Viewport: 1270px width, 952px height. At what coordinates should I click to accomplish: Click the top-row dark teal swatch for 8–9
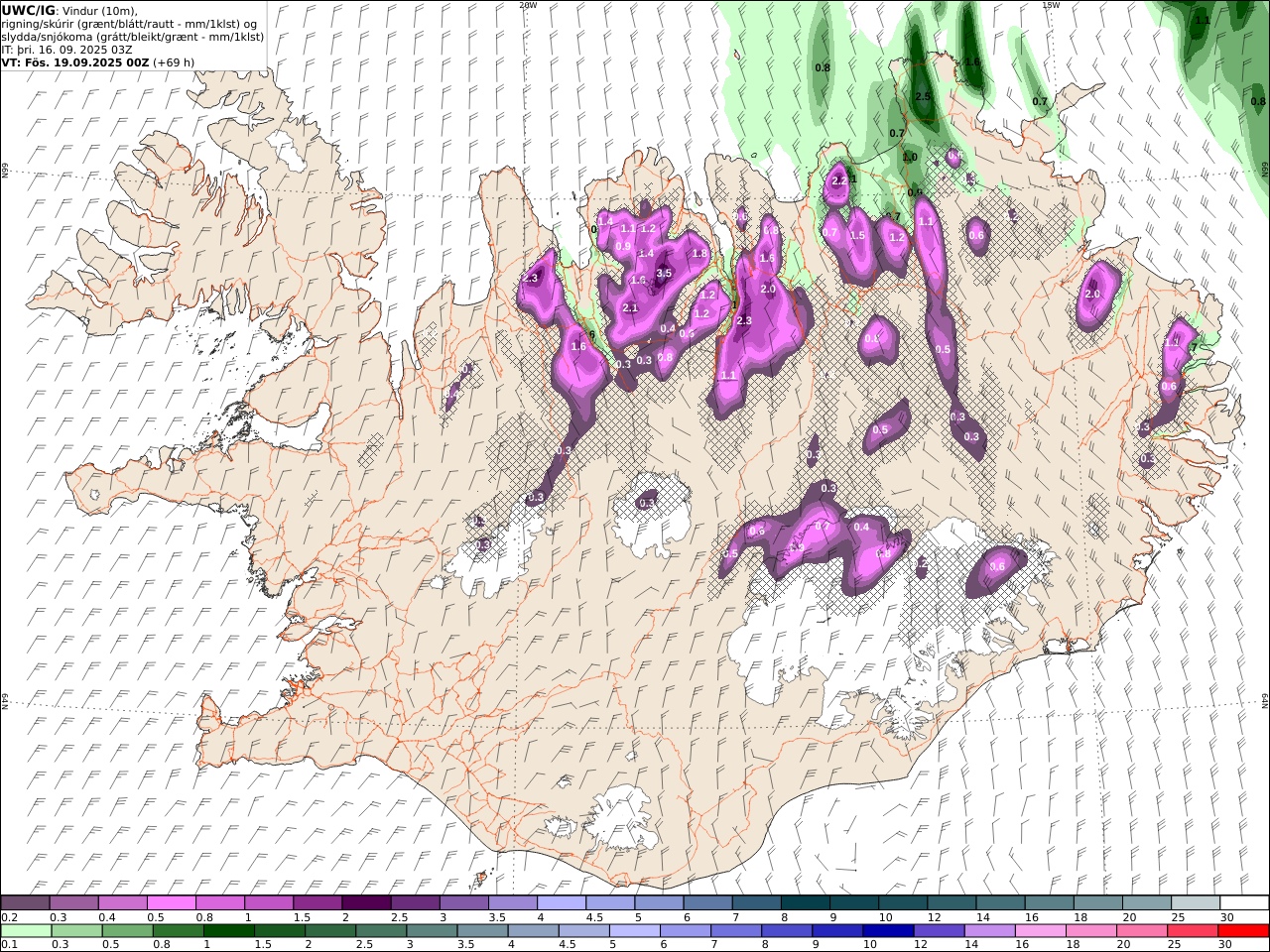tap(805, 903)
